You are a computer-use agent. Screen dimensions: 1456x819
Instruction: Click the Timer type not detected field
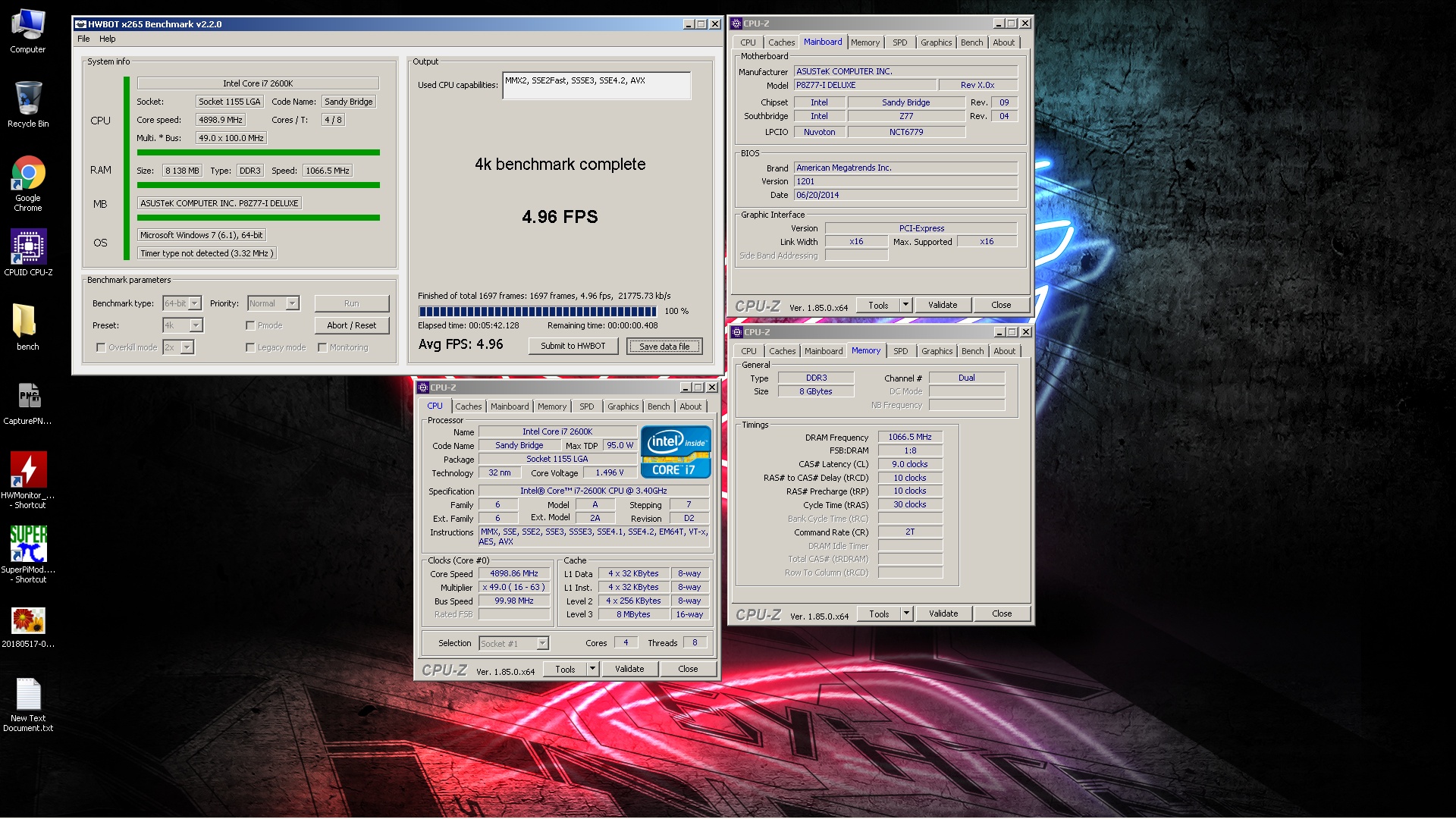pos(206,253)
